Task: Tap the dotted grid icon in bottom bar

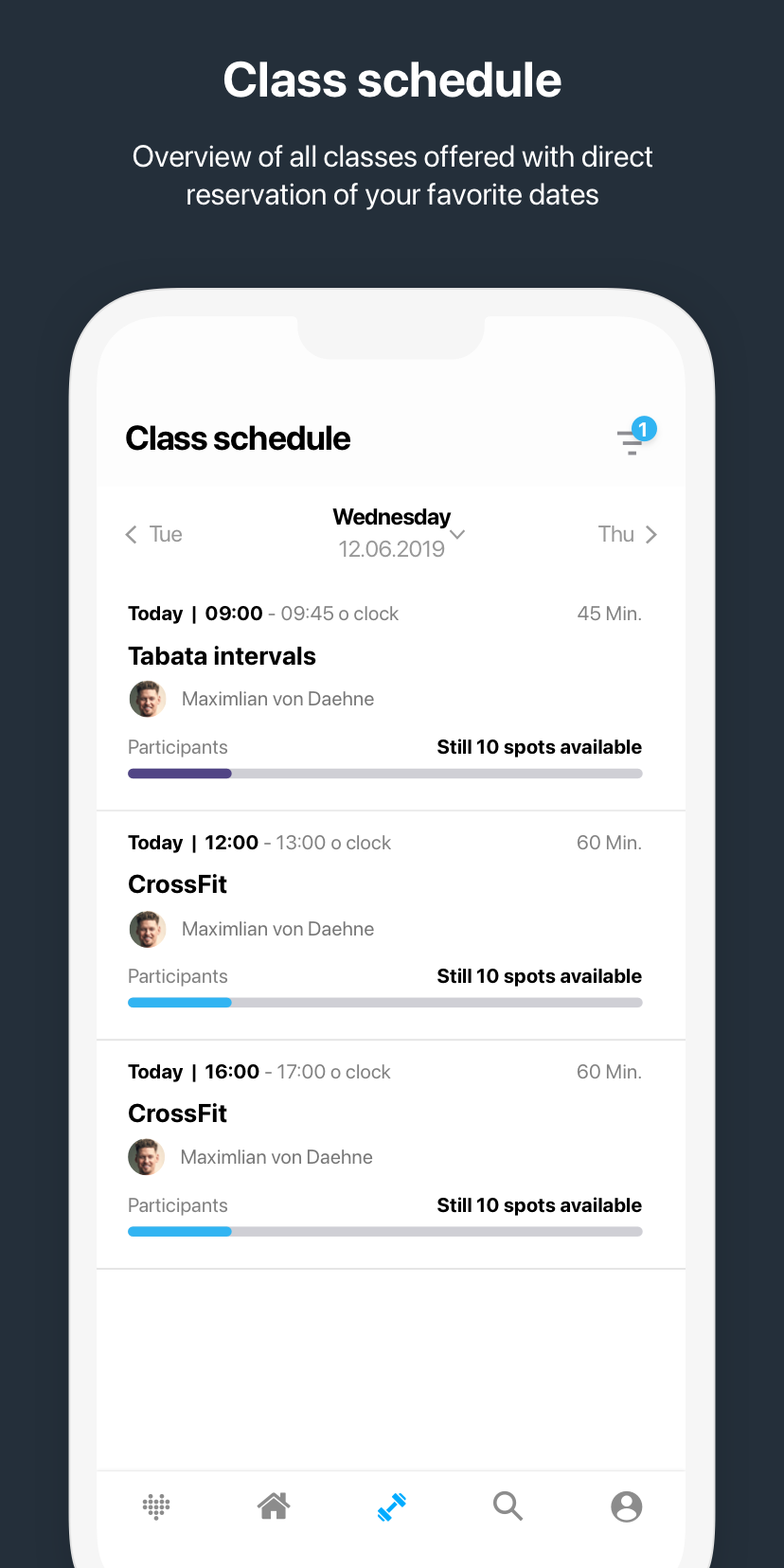Action: click(x=156, y=1506)
